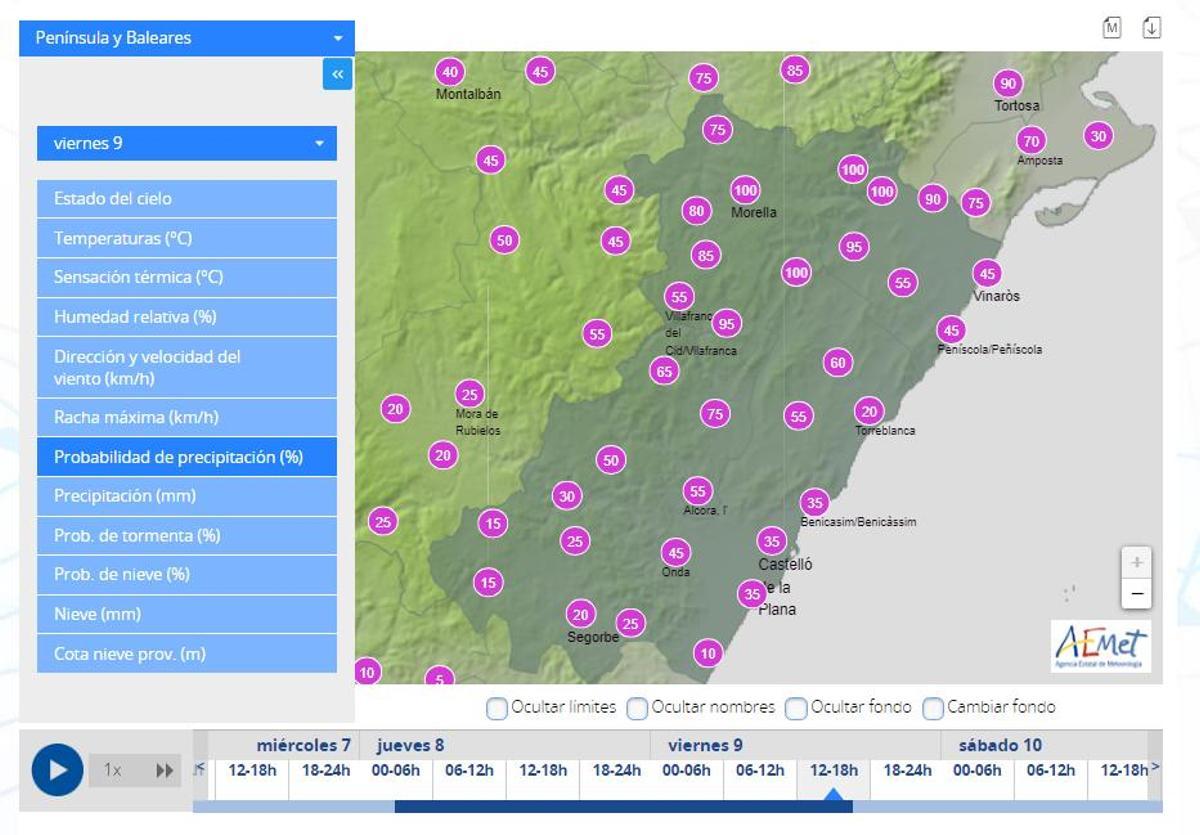This screenshot has height=835, width=1200.
Task: Select 'Cota nieve prov. (m)' in sidebar
Action: tap(187, 653)
